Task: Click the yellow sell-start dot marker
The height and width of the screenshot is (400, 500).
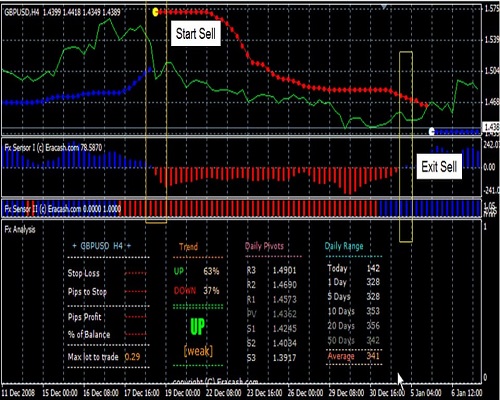Action: click(155, 12)
